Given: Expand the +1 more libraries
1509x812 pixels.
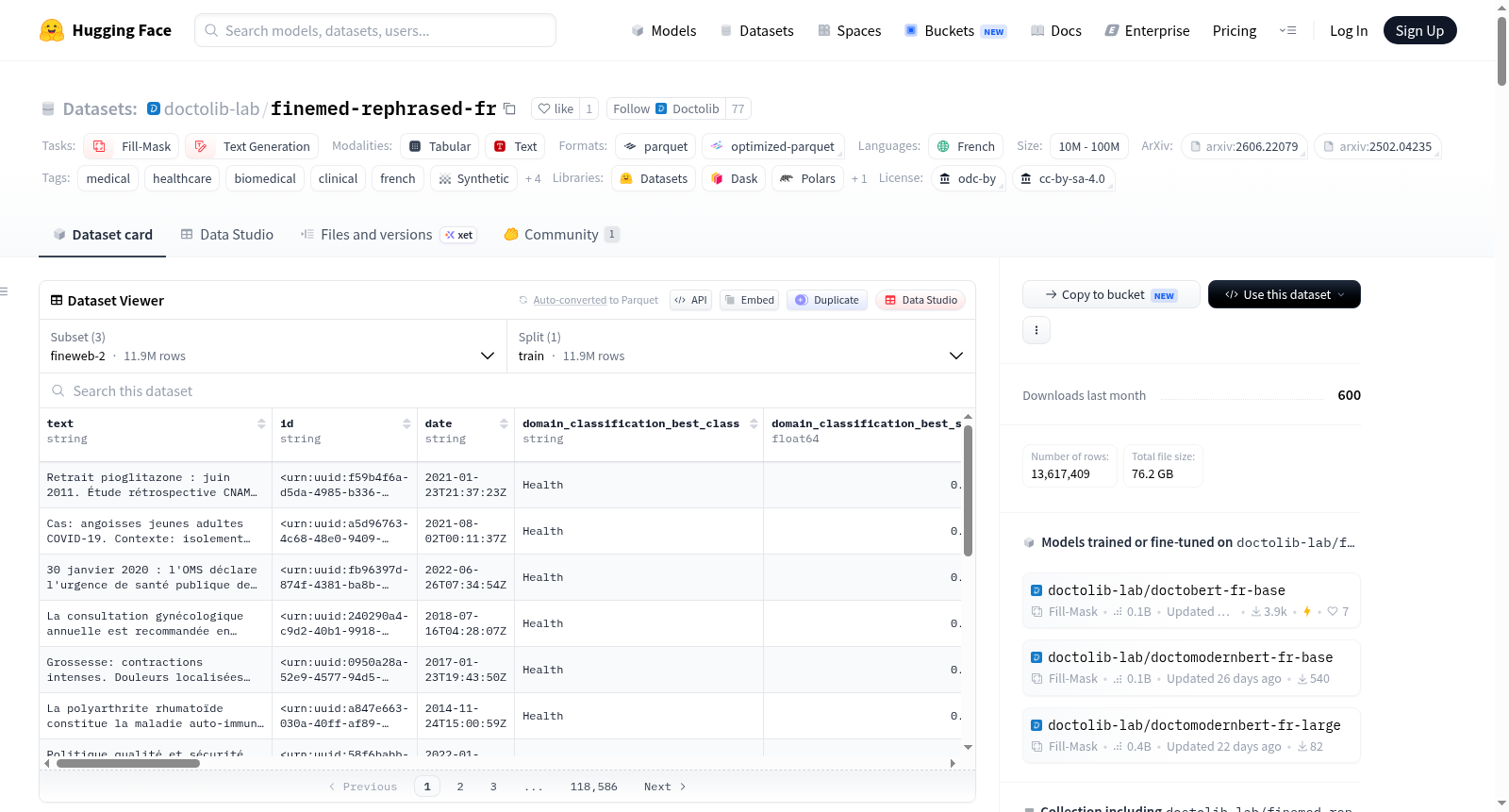Looking at the screenshot, I should 859,178.
